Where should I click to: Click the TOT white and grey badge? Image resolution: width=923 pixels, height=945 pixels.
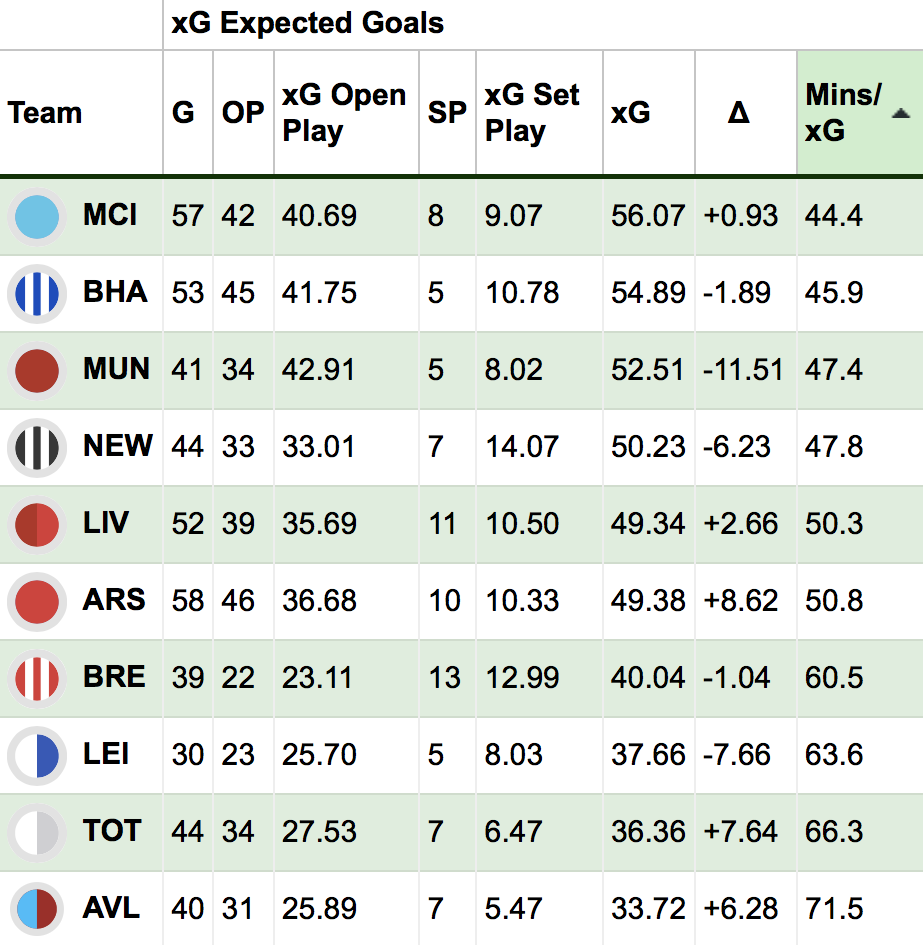37,832
